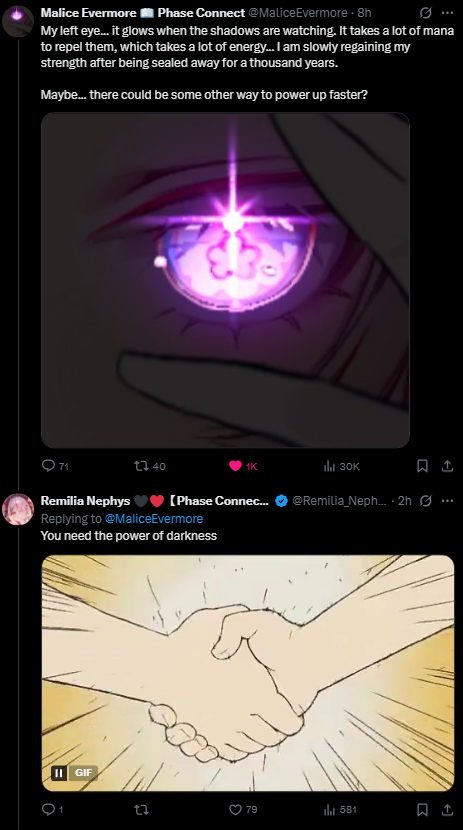Share Malice Evermore's tweet
The width and height of the screenshot is (463, 830).
[447, 466]
